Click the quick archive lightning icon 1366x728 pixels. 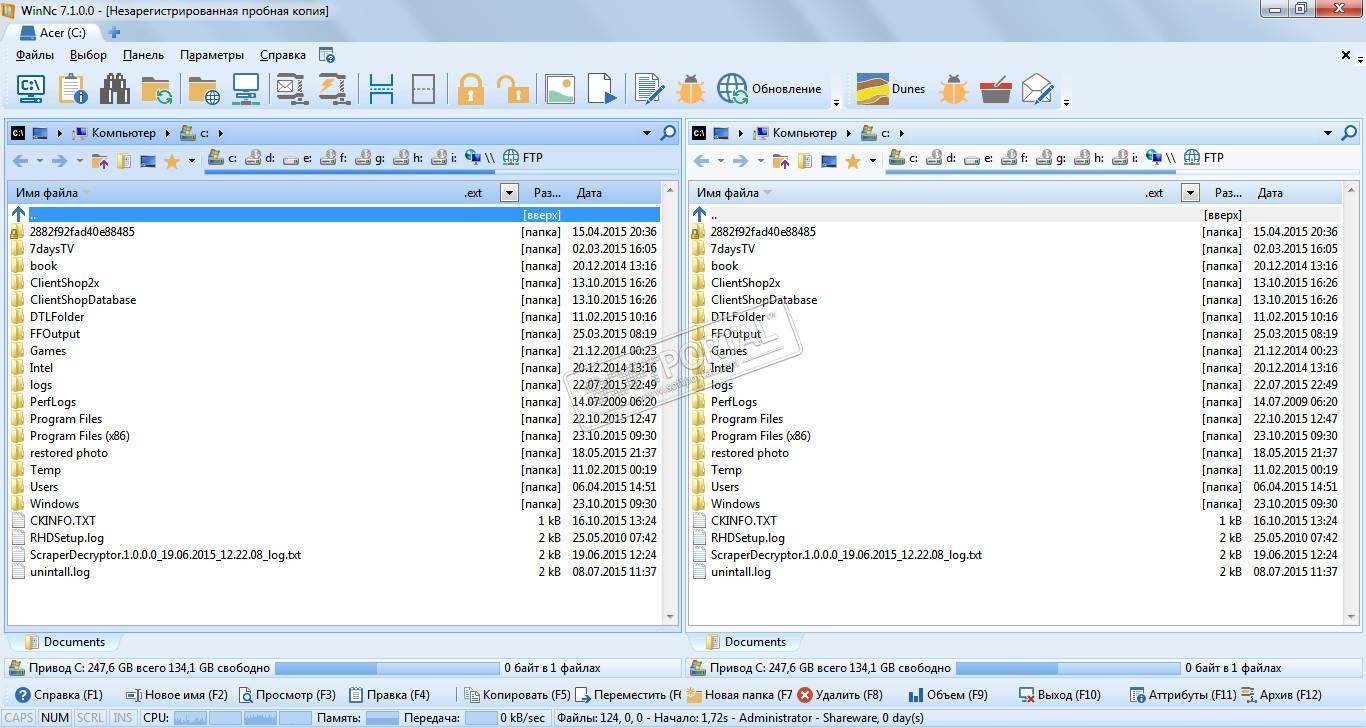[x=332, y=89]
